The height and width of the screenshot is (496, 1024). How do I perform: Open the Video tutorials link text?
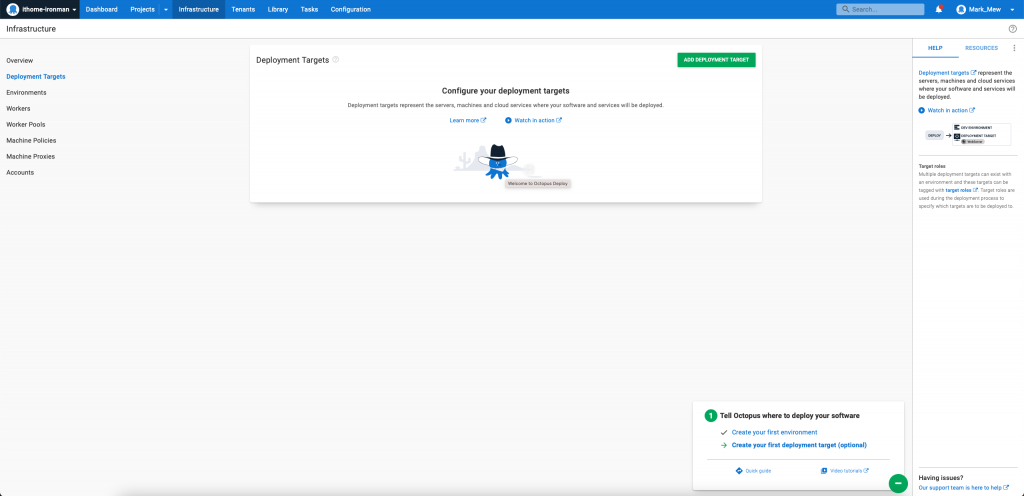[849, 471]
